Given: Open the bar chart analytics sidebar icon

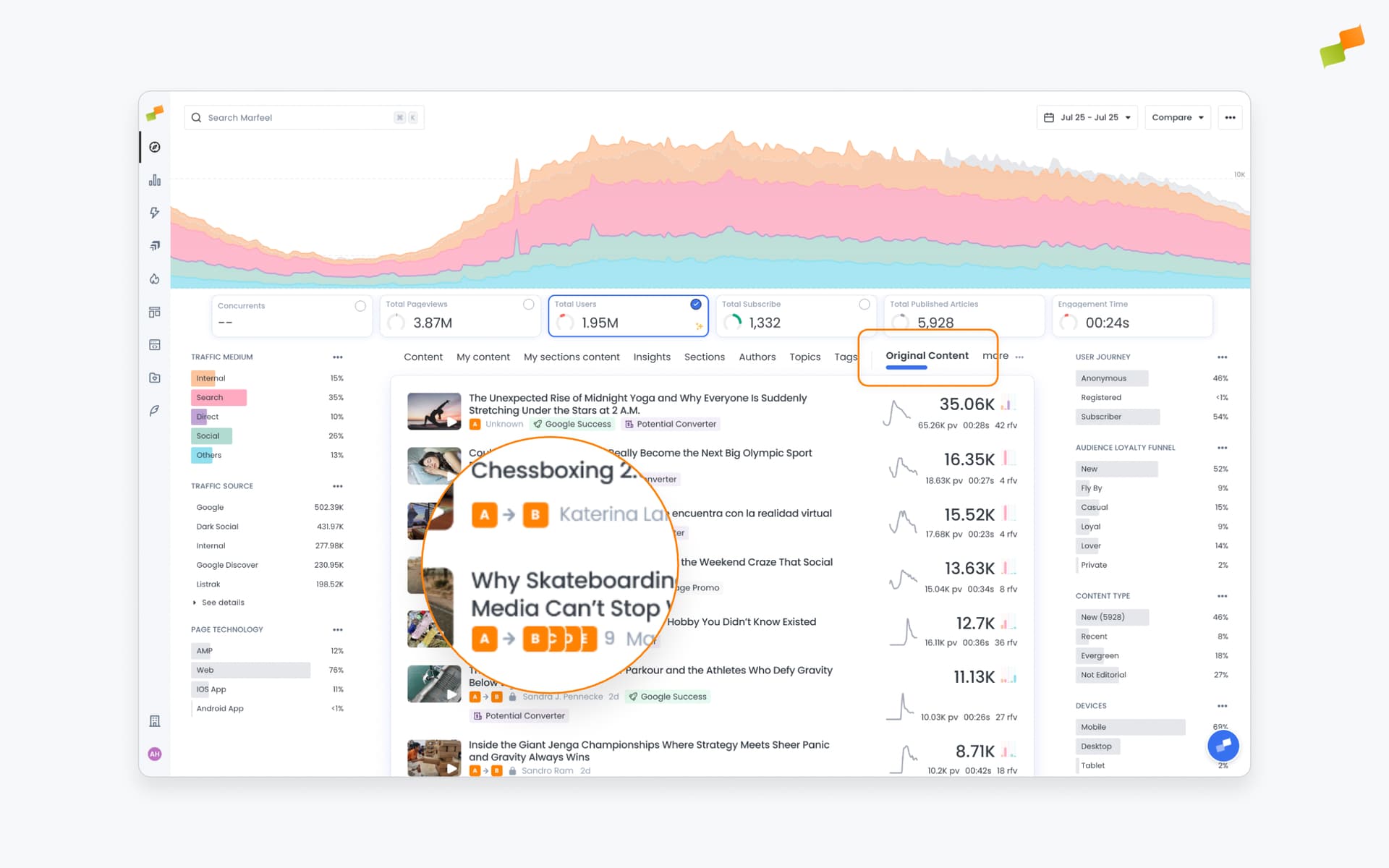Looking at the screenshot, I should tap(155, 180).
